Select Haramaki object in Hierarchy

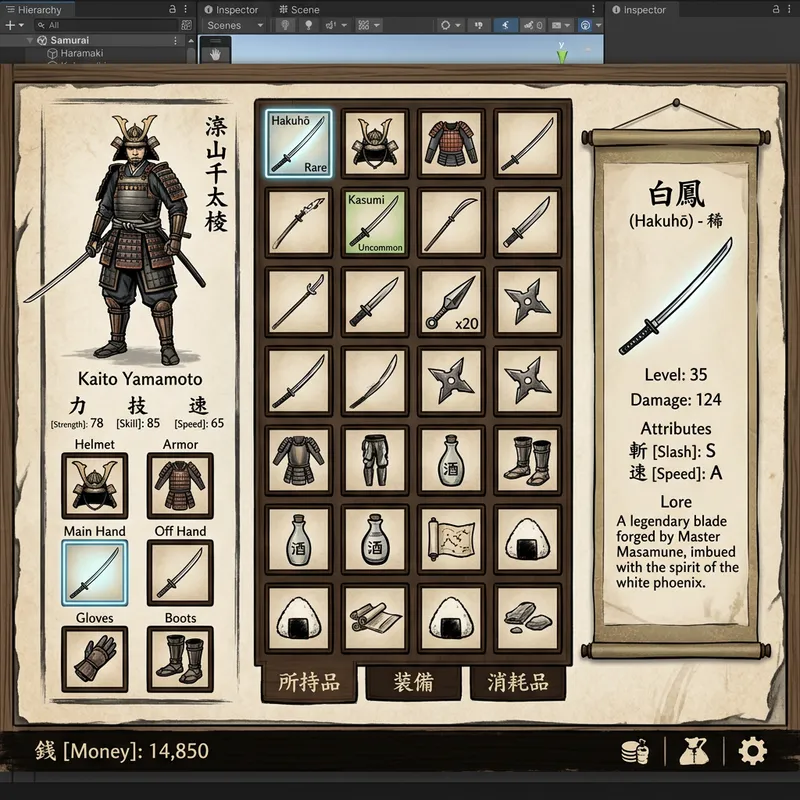81,53
